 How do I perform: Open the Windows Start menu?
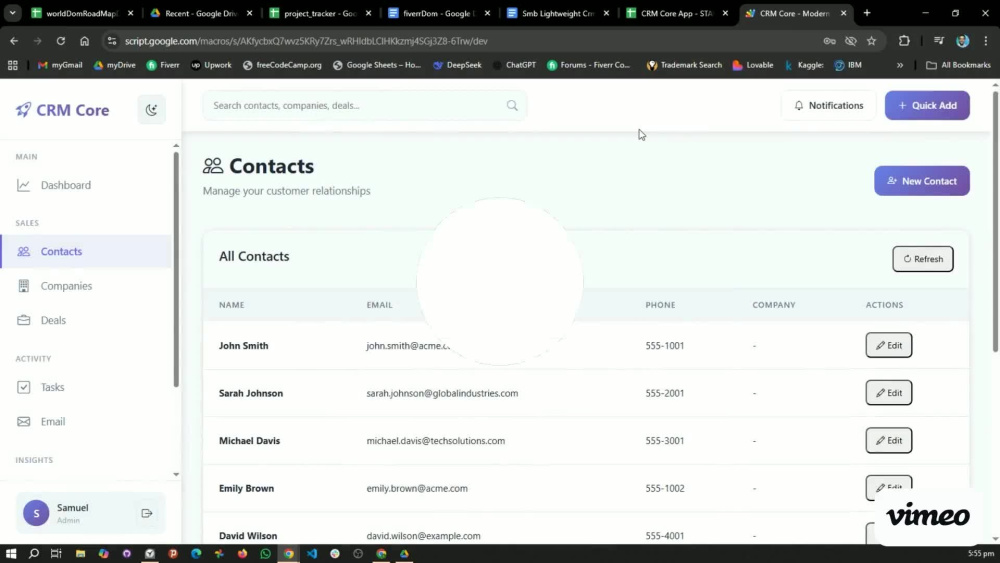(11, 553)
